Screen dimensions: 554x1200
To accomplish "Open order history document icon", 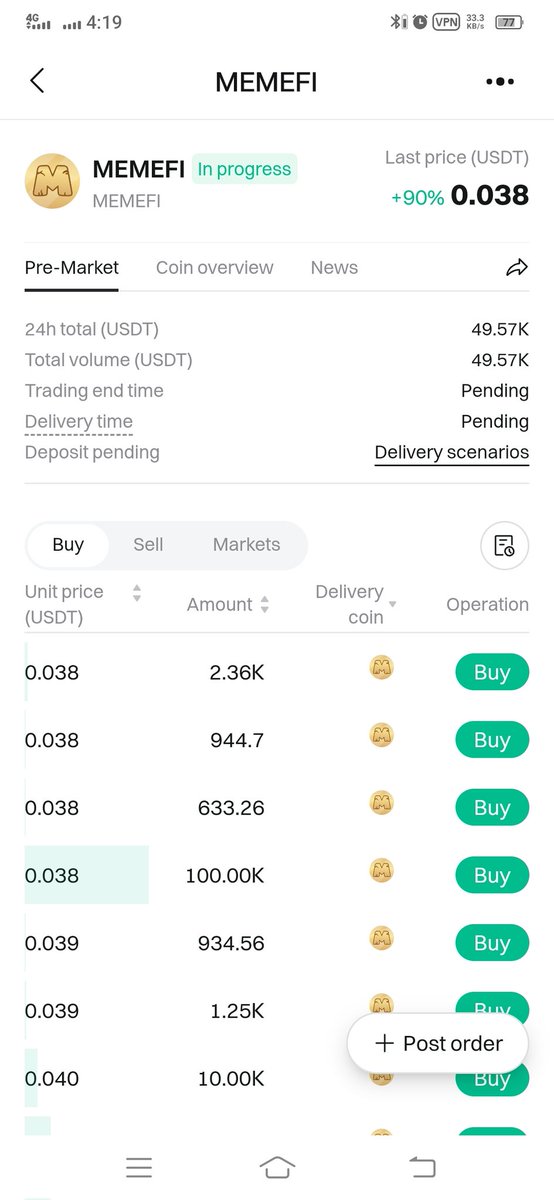I will [x=504, y=545].
